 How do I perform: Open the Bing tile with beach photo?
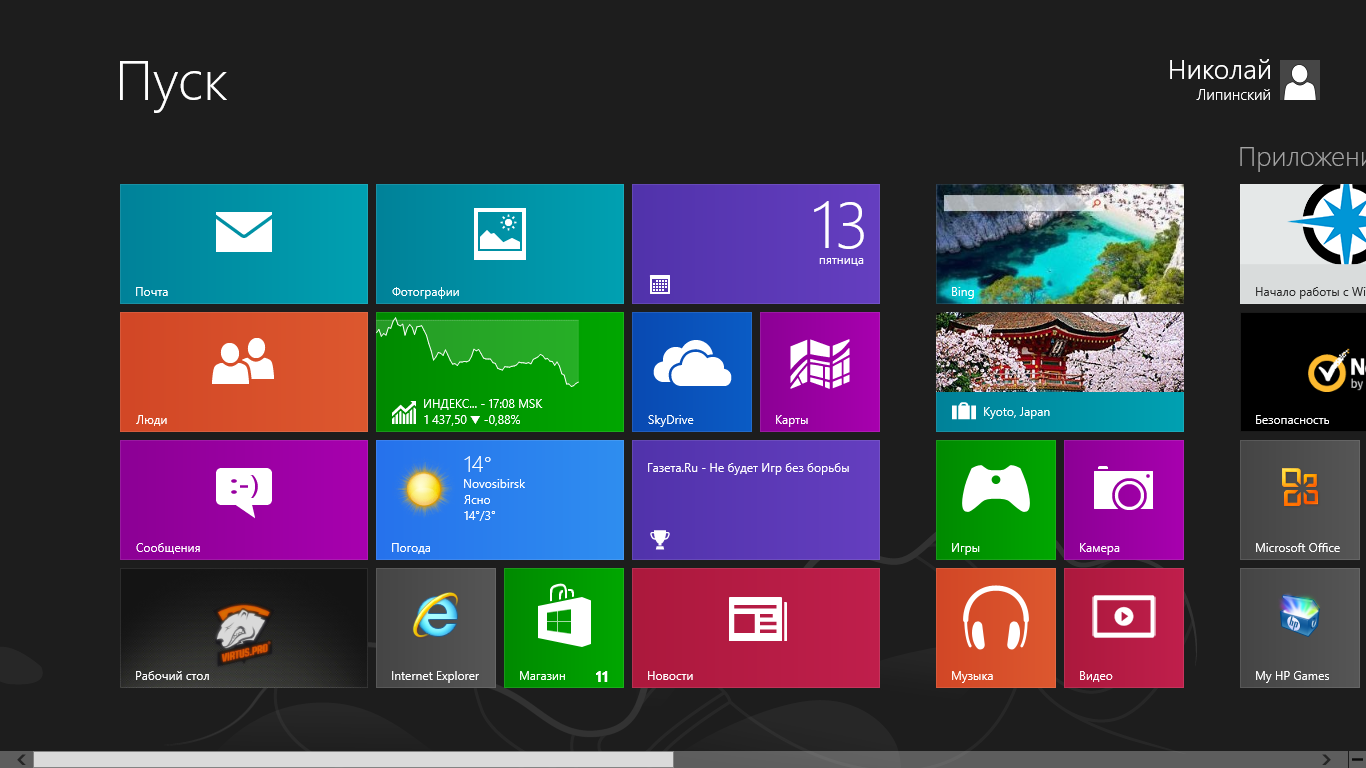point(1060,244)
